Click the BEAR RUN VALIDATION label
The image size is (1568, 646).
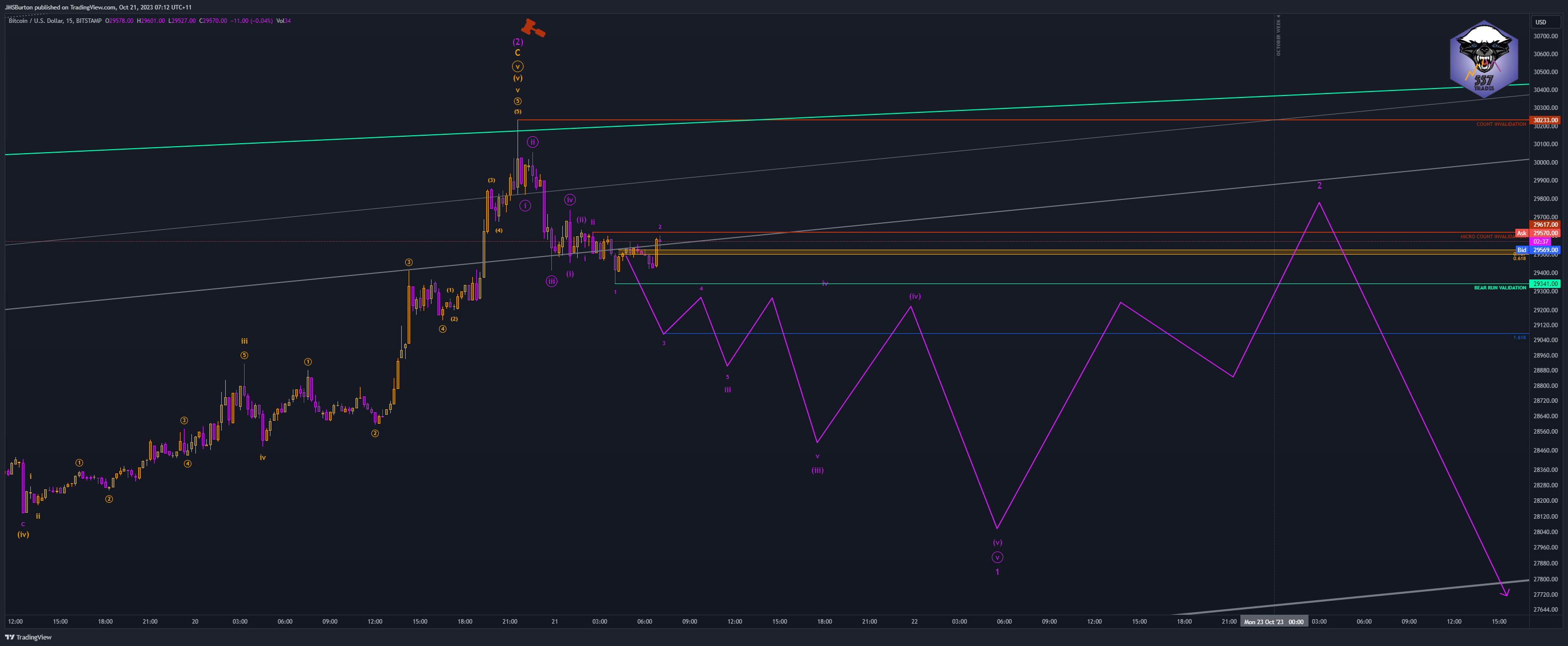pos(1500,288)
